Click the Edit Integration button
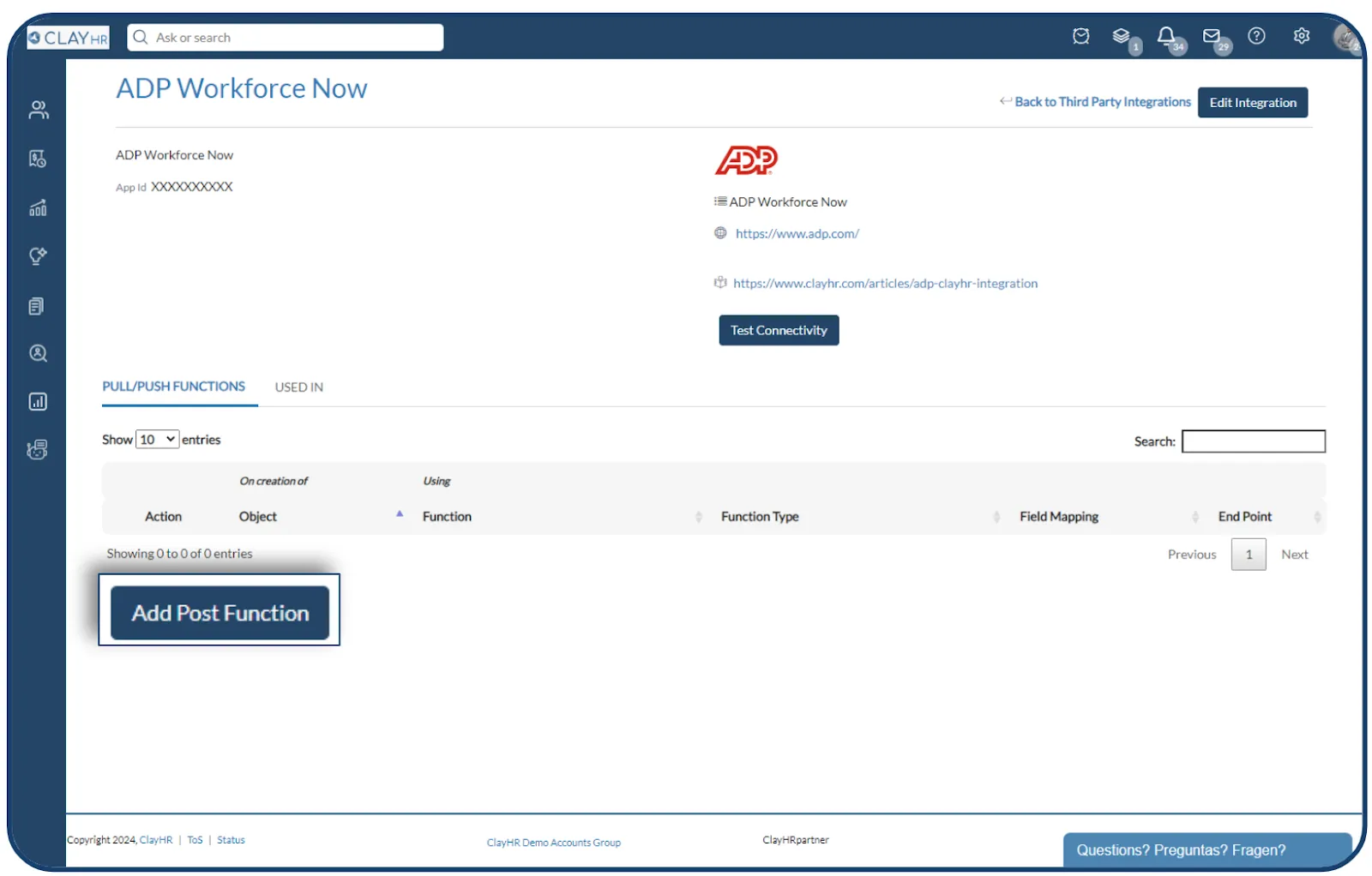Image resolution: width=1372 pixels, height=876 pixels. click(1253, 103)
